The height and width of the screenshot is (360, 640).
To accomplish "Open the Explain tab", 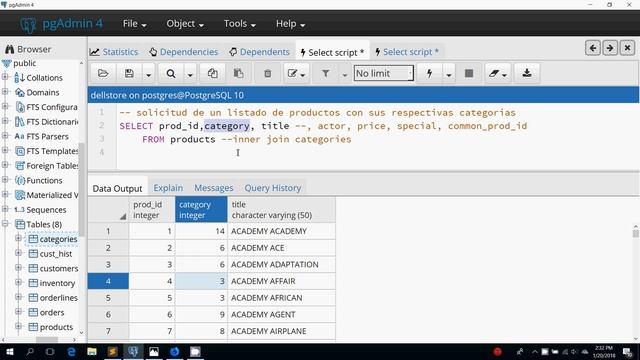I will point(168,188).
